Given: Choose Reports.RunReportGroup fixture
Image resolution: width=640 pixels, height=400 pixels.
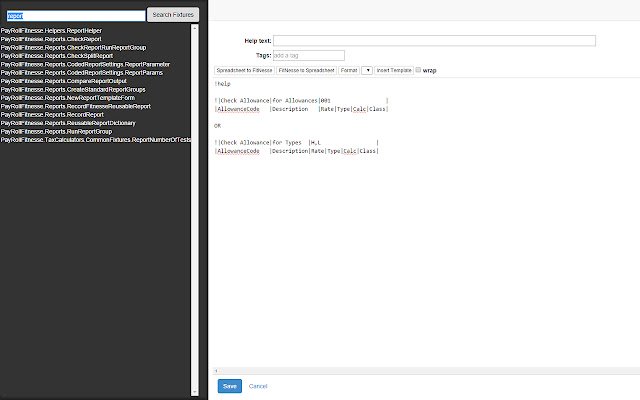Looking at the screenshot, I should pos(56,131).
